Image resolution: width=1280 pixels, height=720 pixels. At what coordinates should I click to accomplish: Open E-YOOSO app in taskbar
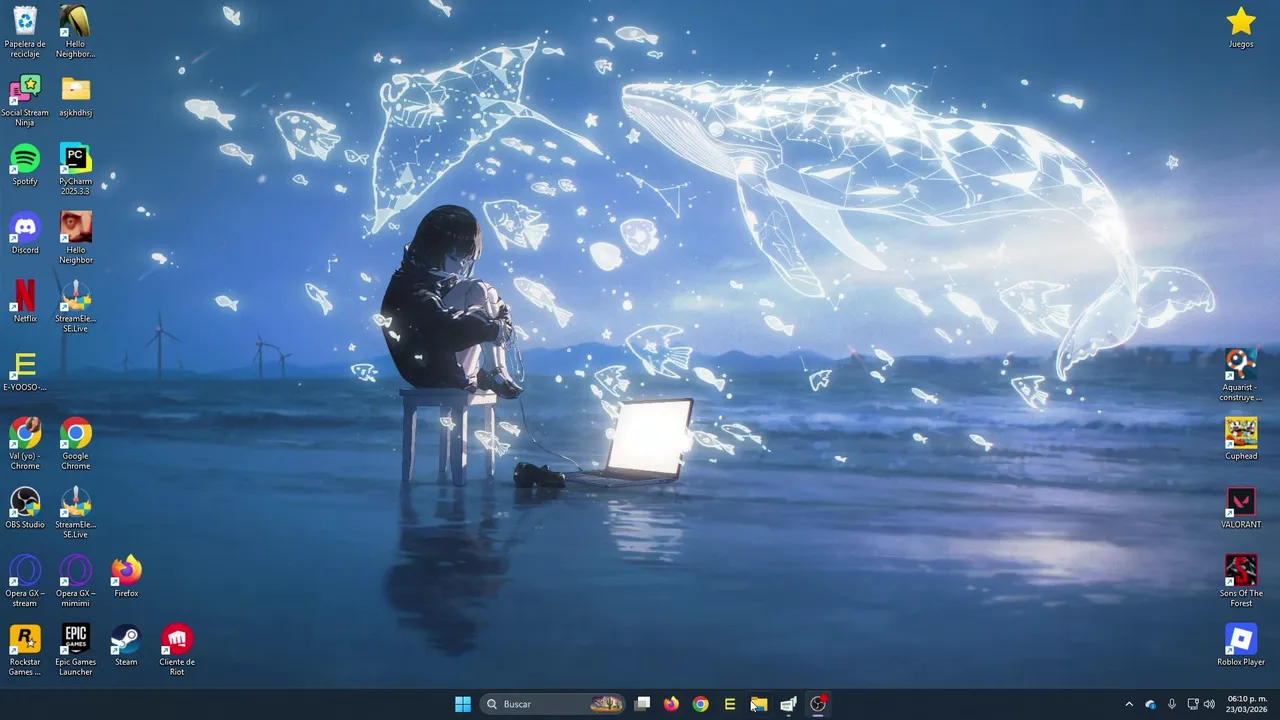tap(730, 704)
